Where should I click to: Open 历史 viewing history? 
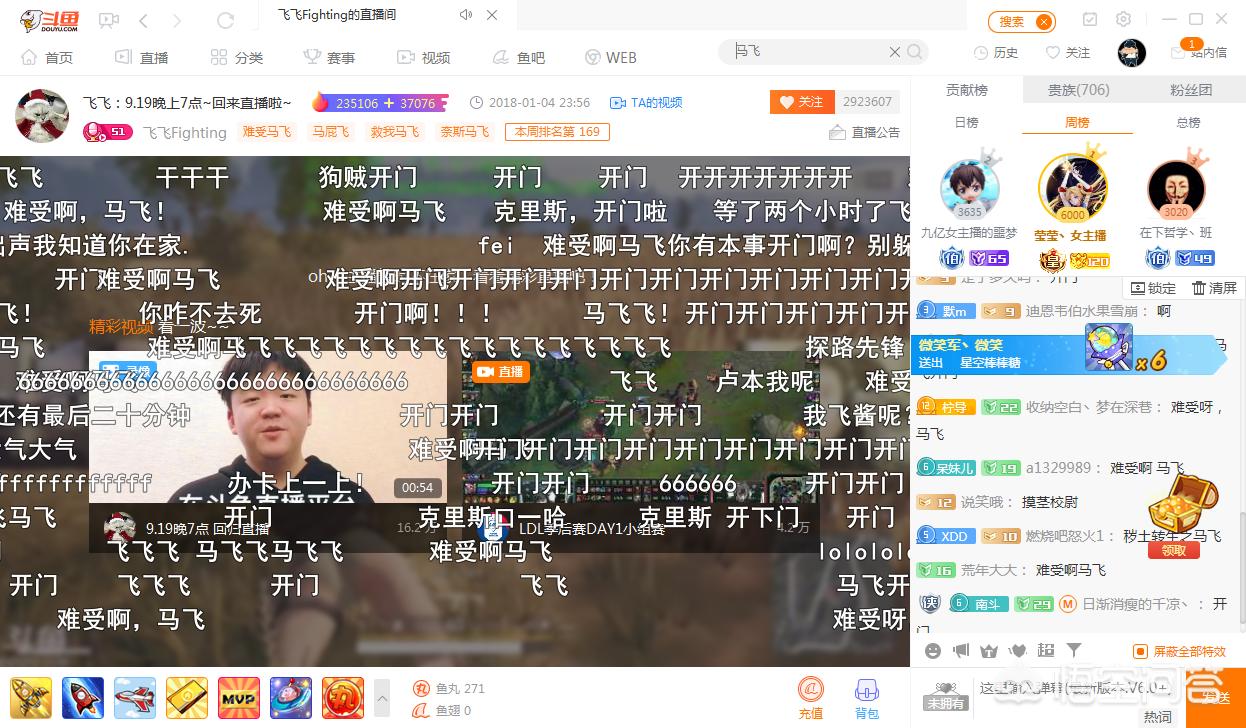(996, 52)
